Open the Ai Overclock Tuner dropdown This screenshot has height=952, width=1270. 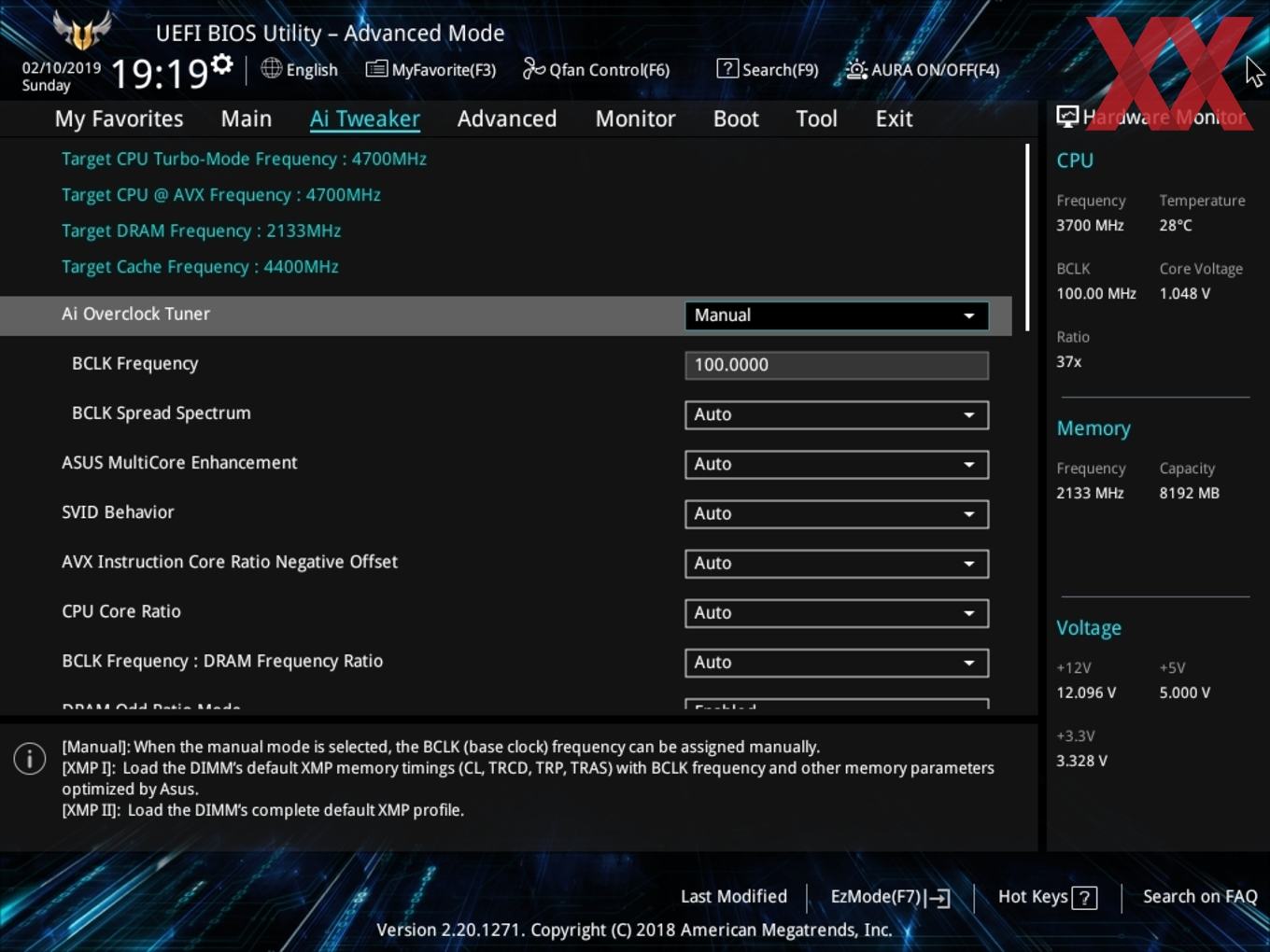coord(836,315)
